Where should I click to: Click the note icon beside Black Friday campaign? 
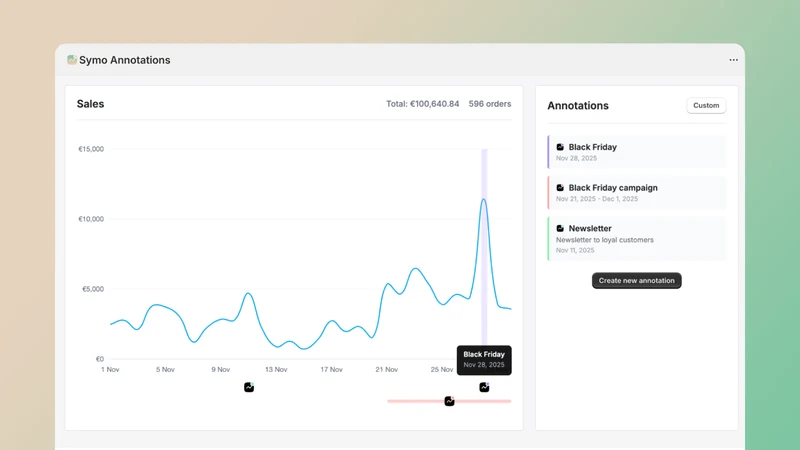coord(560,188)
